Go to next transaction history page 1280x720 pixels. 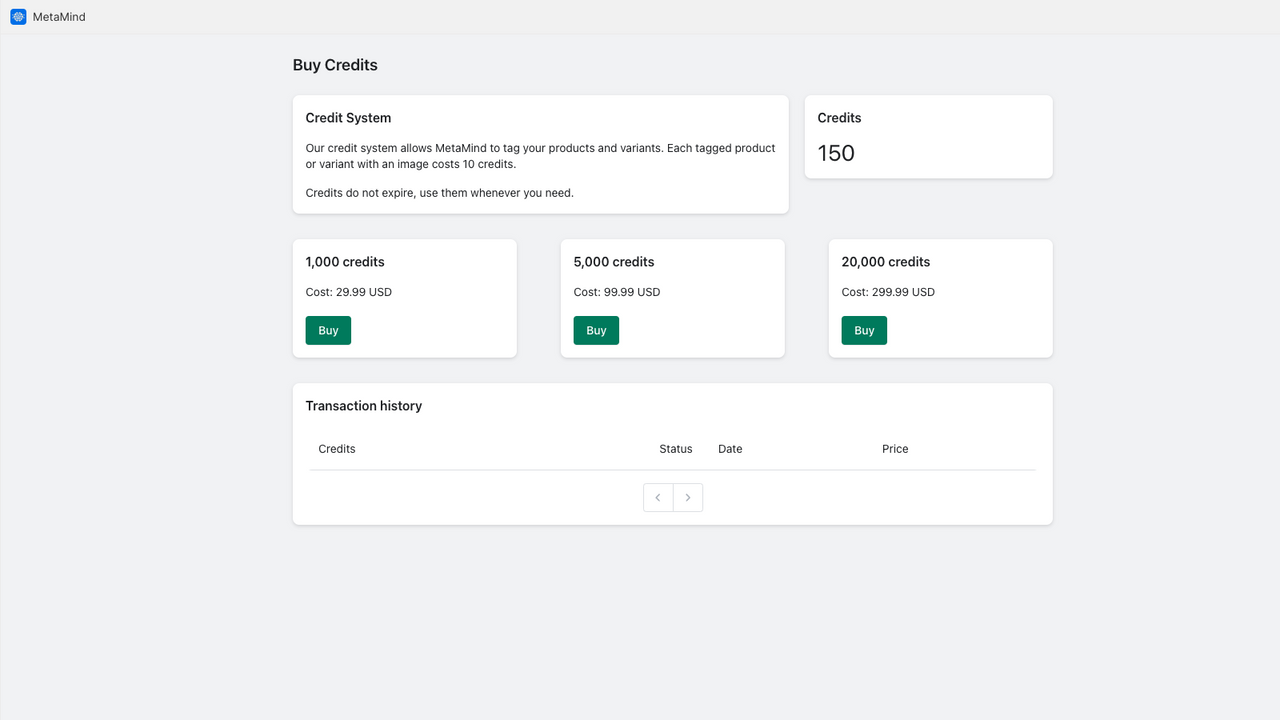pos(687,497)
